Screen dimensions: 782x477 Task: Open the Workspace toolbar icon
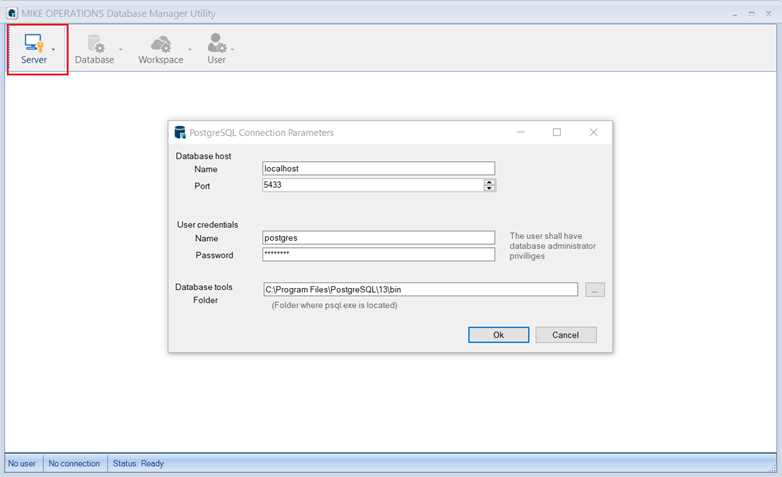(161, 49)
